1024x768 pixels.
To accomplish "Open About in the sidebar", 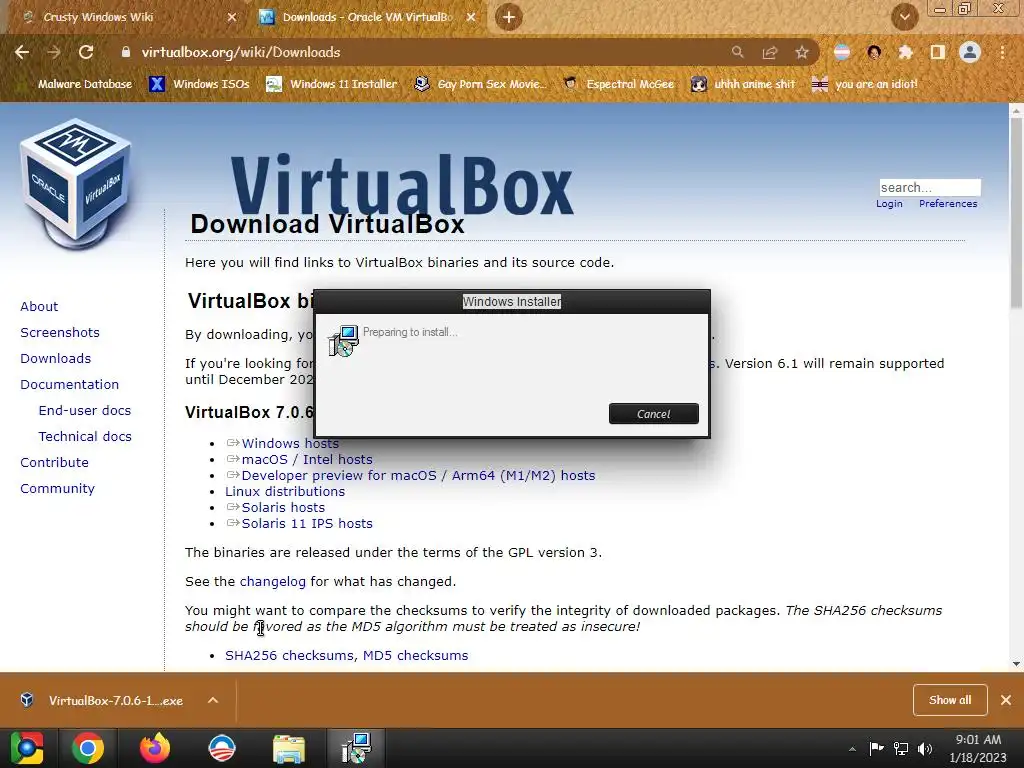I will [39, 306].
